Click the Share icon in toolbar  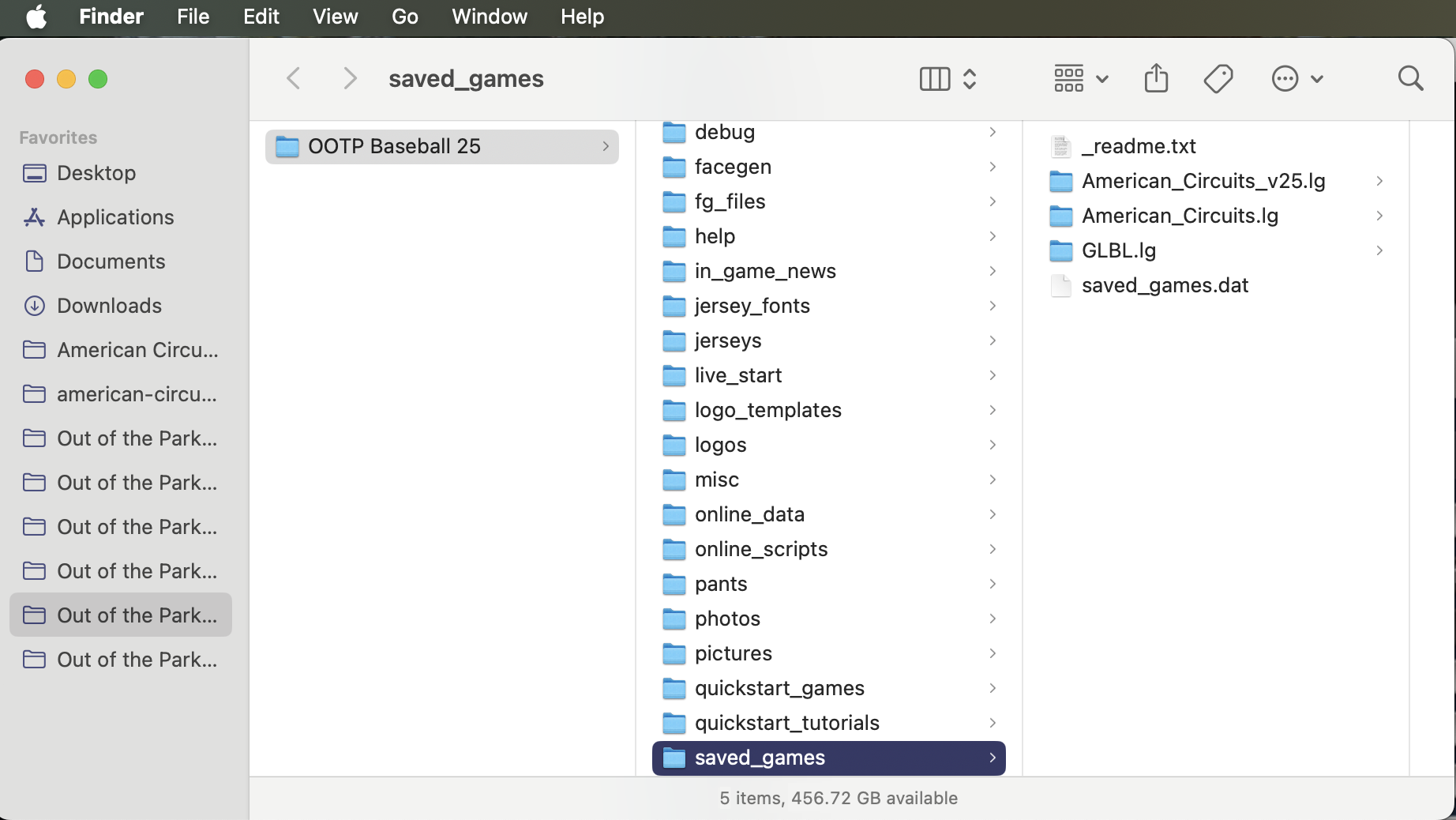(x=1156, y=78)
